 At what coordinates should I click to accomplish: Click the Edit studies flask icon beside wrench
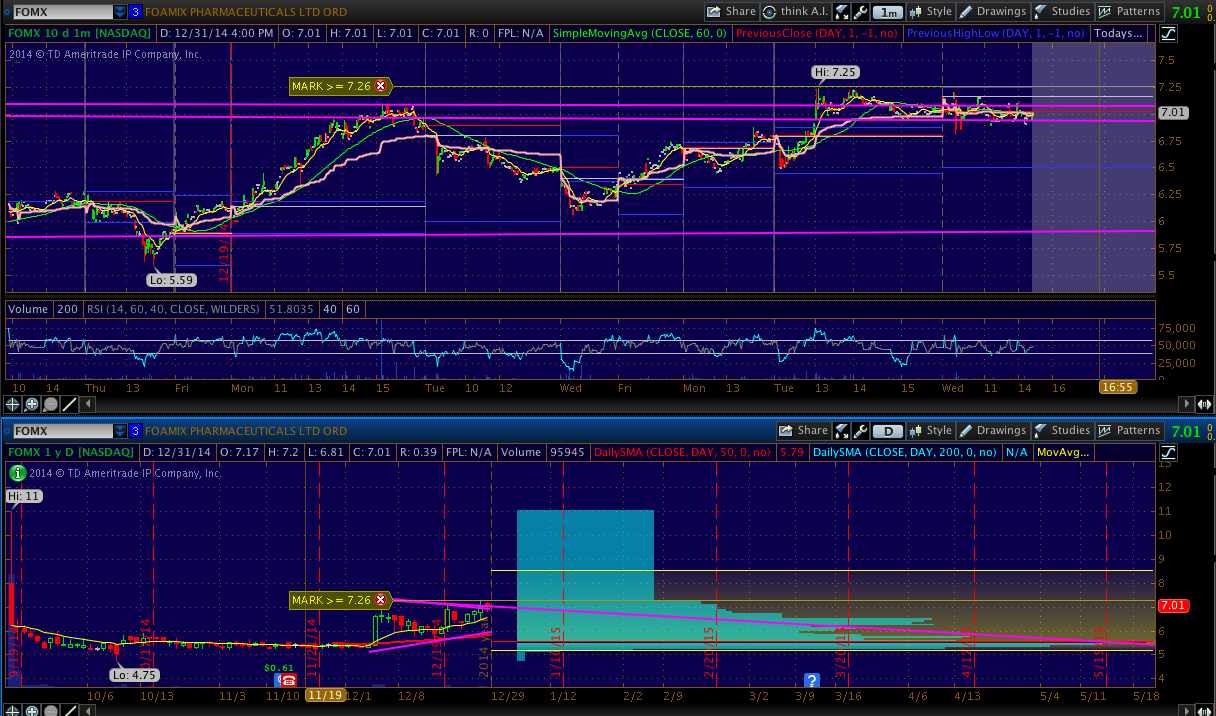coord(841,12)
